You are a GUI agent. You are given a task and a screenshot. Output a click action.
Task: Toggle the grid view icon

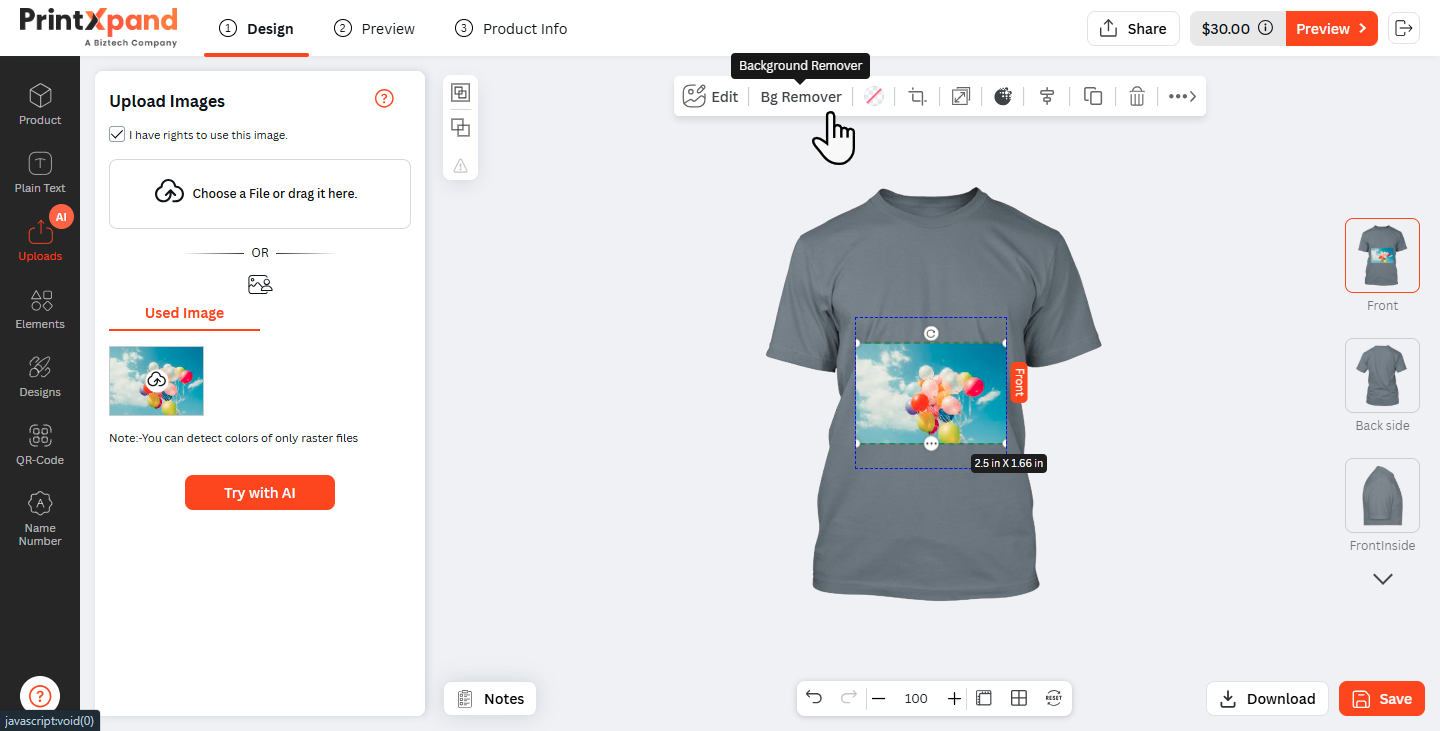pyautogui.click(x=1019, y=698)
